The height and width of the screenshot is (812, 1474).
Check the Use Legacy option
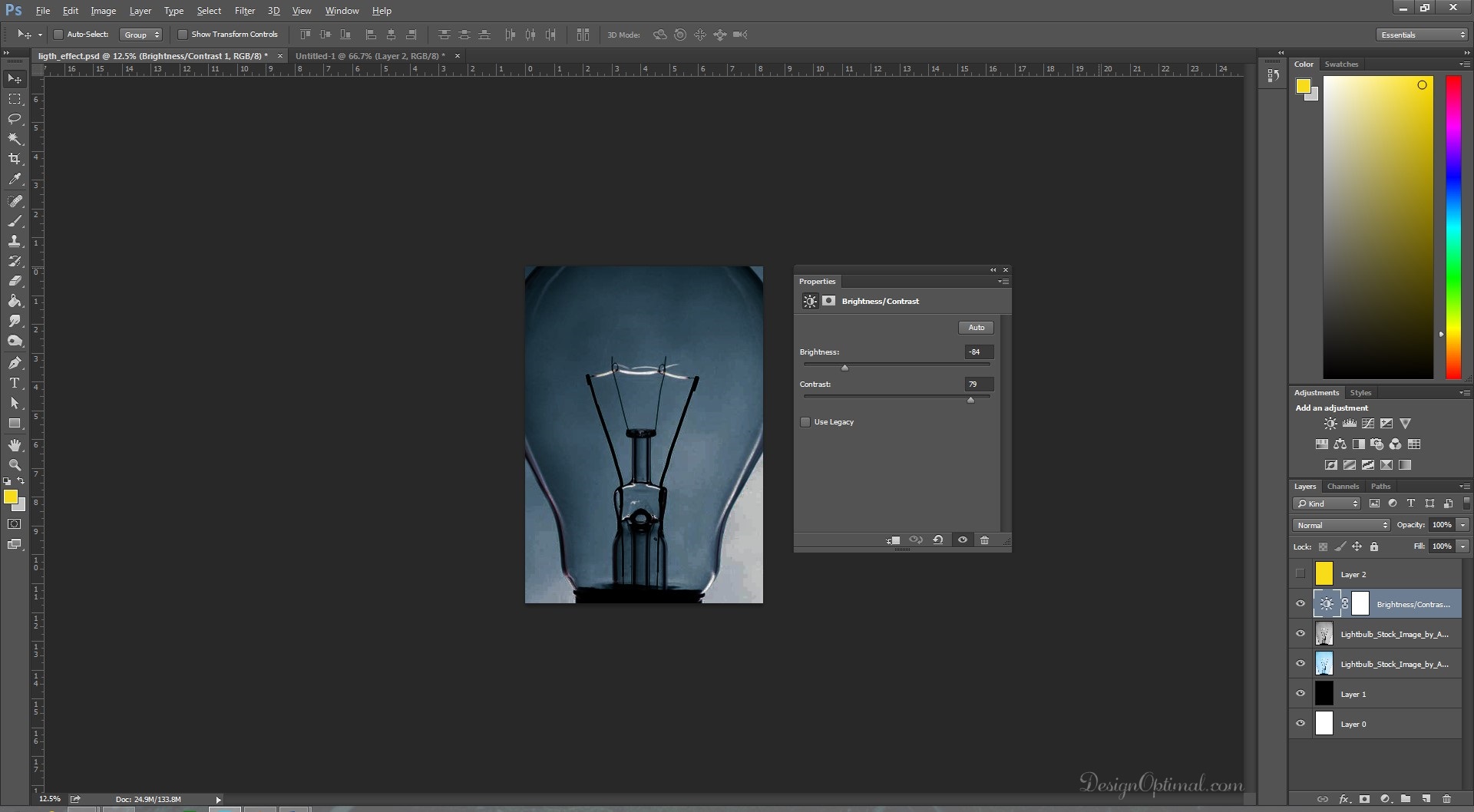click(805, 422)
